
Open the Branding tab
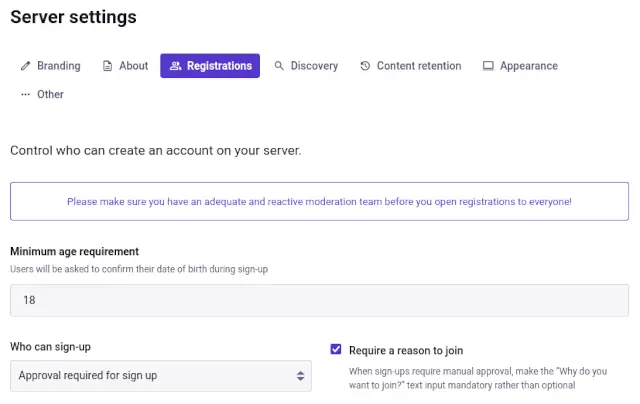coord(51,66)
